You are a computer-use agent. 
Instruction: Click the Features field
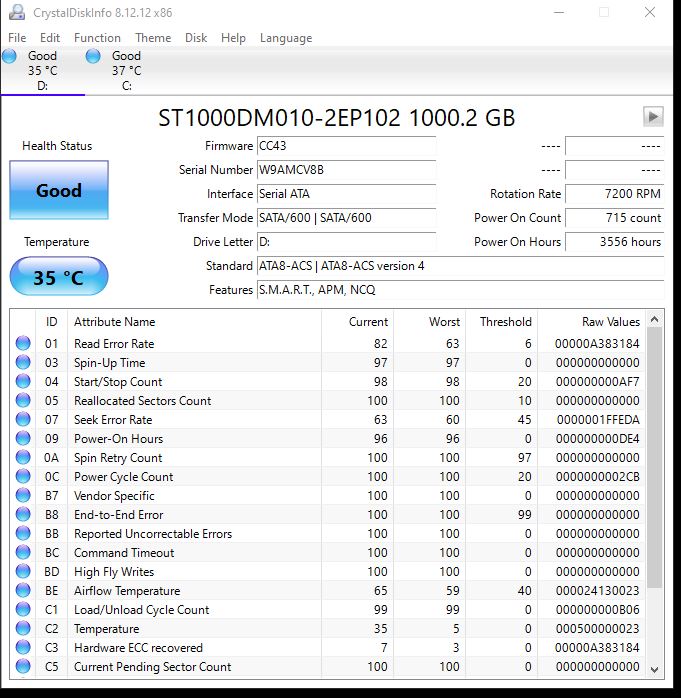click(460, 290)
